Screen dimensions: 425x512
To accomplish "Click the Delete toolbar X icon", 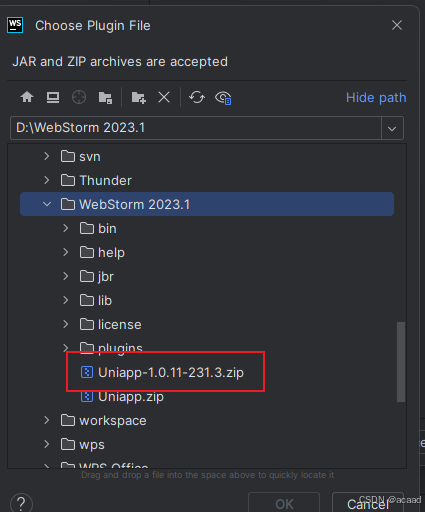I will (x=164, y=98).
